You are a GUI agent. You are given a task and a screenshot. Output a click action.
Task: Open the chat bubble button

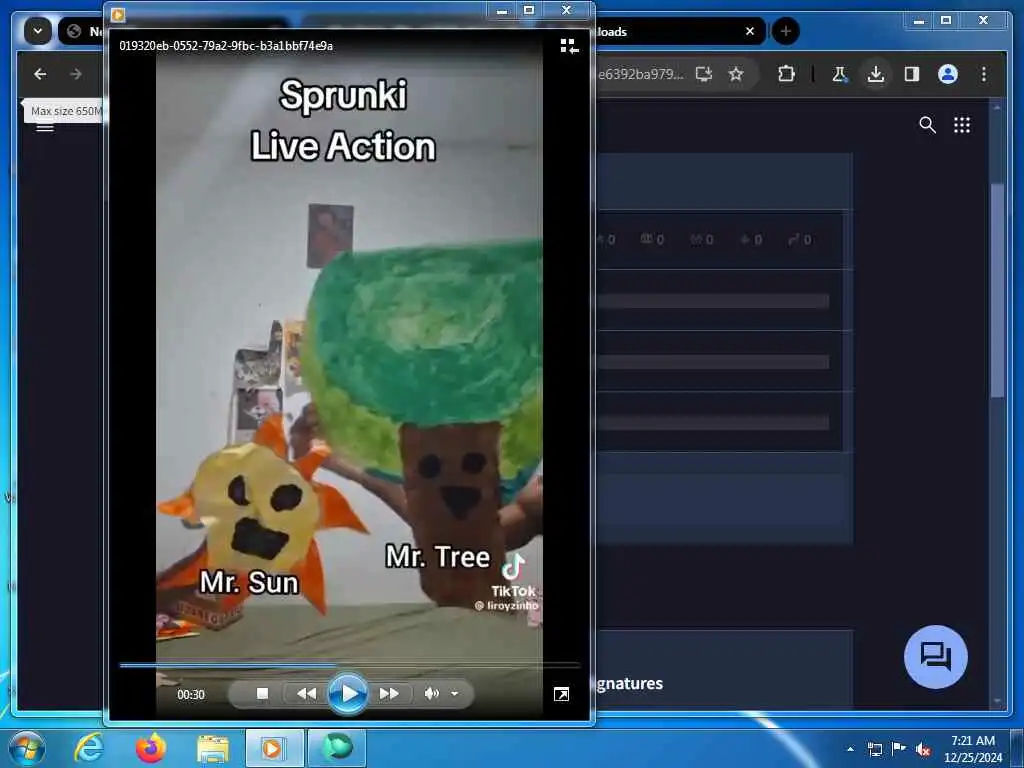click(x=935, y=656)
